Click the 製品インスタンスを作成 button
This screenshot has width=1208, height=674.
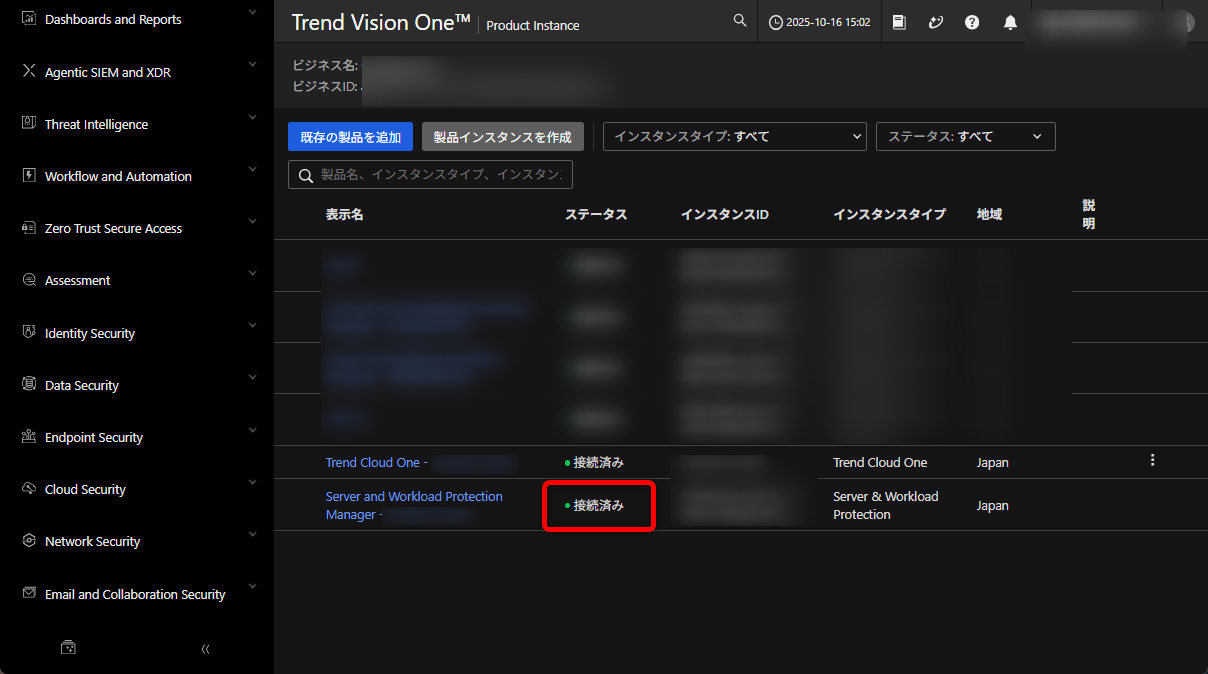[x=502, y=137]
